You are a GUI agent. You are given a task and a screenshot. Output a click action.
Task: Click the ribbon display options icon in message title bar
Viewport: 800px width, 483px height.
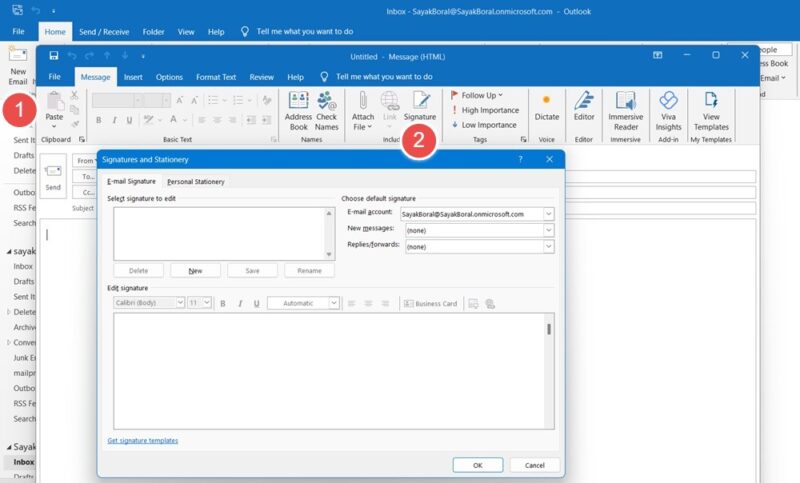(658, 55)
